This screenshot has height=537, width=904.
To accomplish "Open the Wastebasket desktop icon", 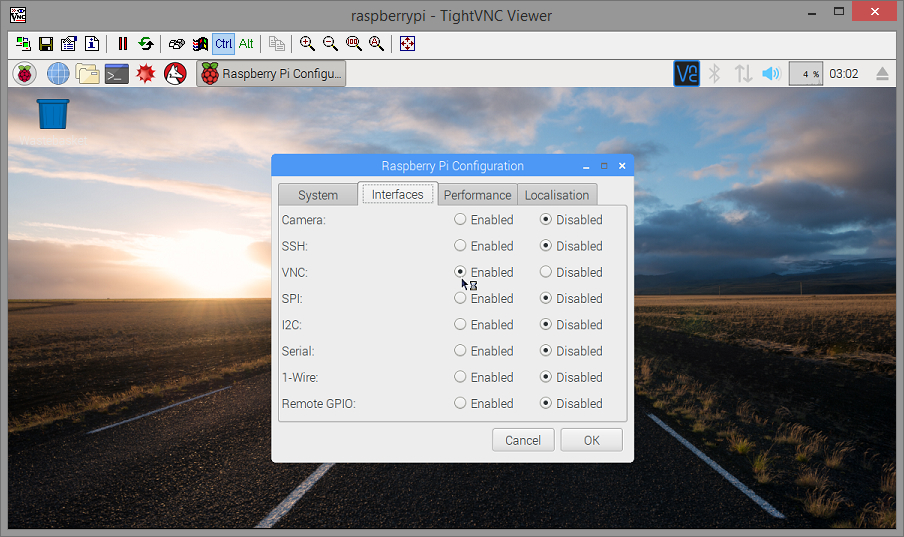I will (53, 122).
